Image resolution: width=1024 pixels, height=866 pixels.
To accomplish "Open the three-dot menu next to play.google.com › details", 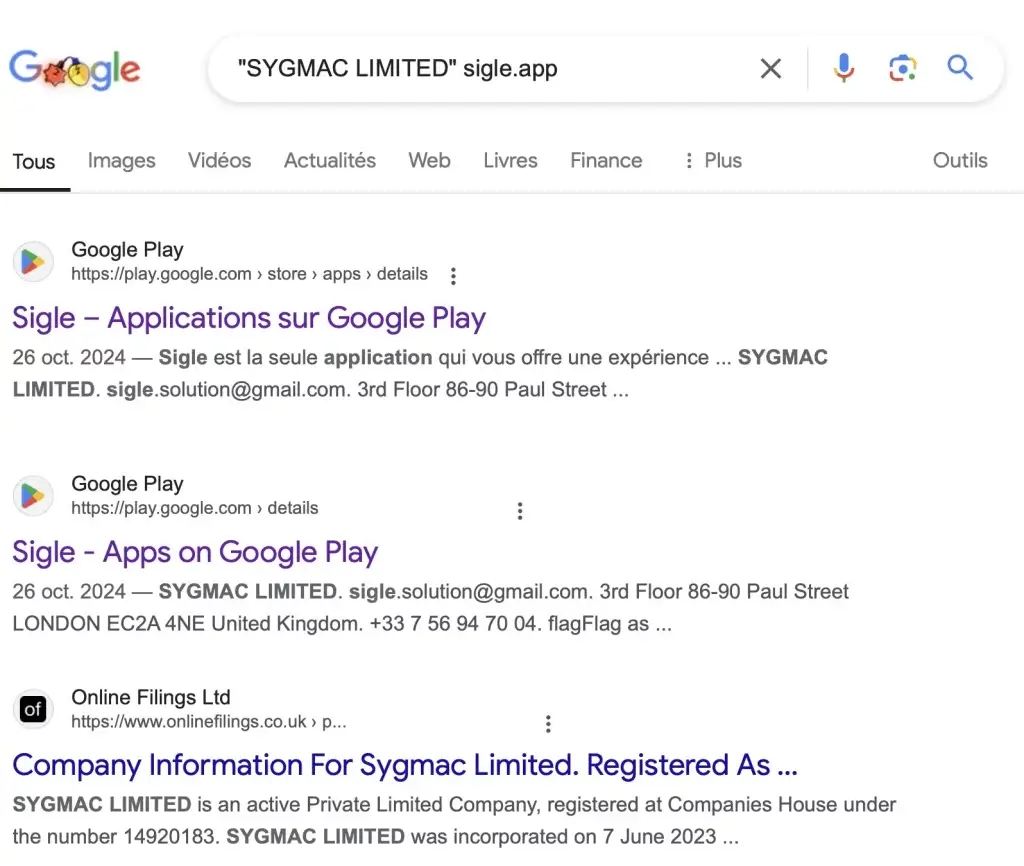I will coord(520,511).
